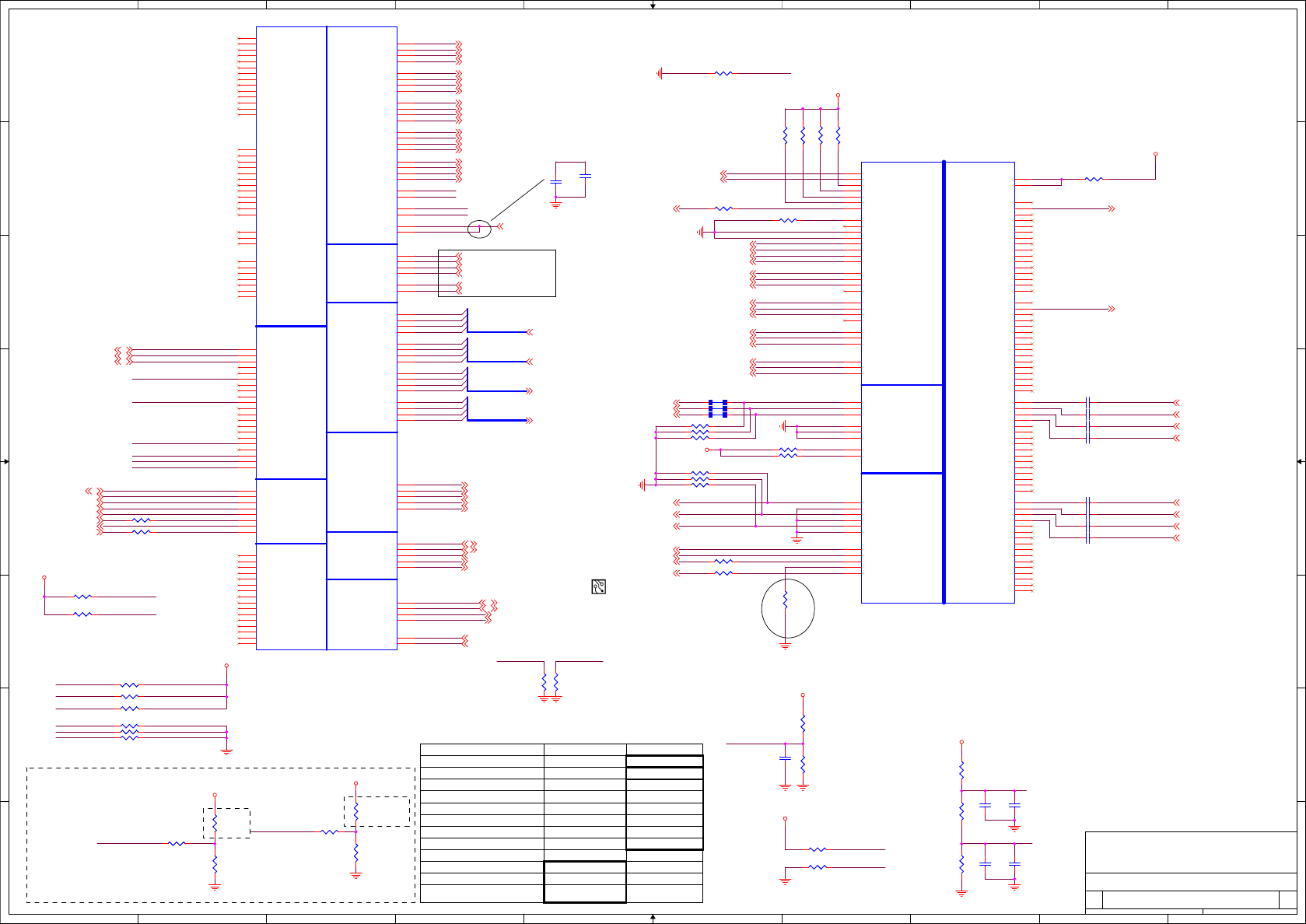The image size is (1306, 924).
Task: Click the small circuit-board icon on the schematic
Action: [598, 587]
